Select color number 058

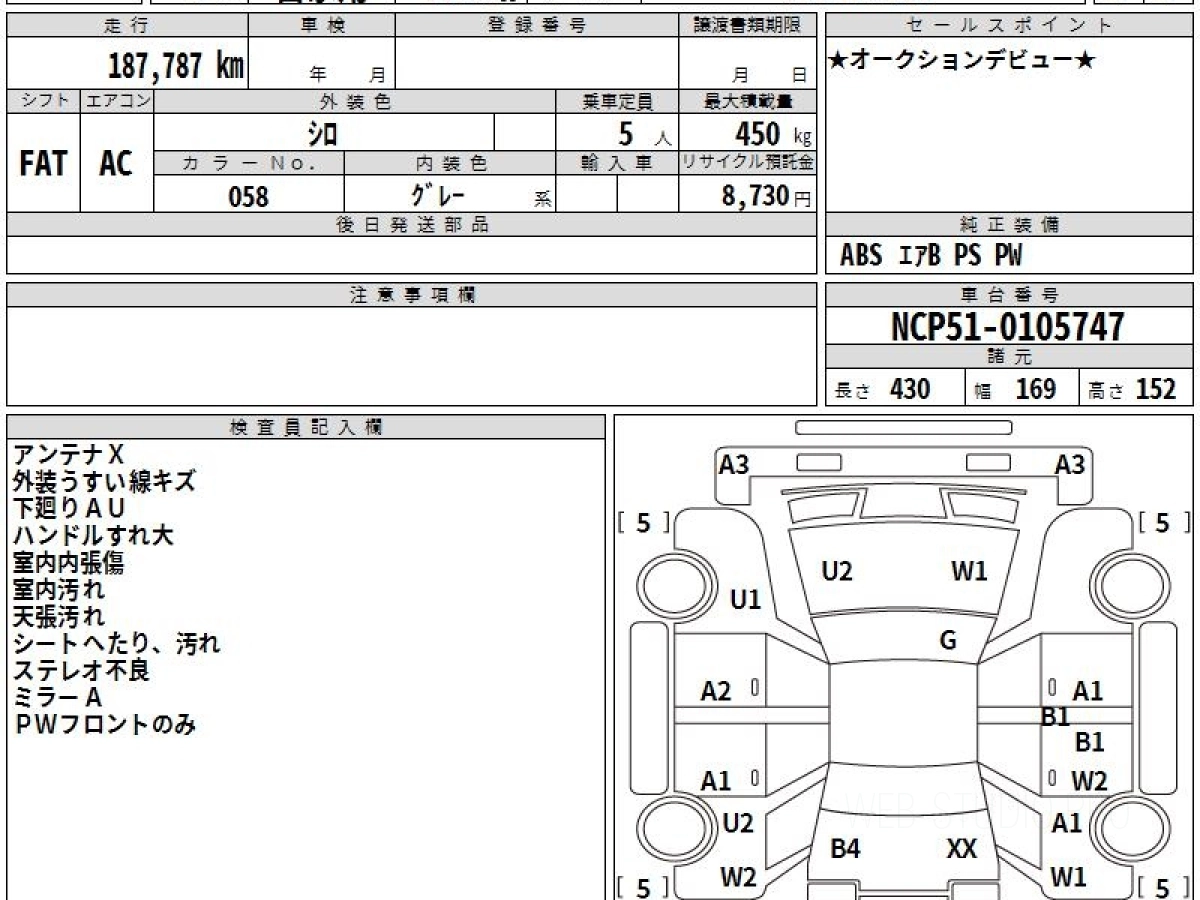tap(249, 196)
